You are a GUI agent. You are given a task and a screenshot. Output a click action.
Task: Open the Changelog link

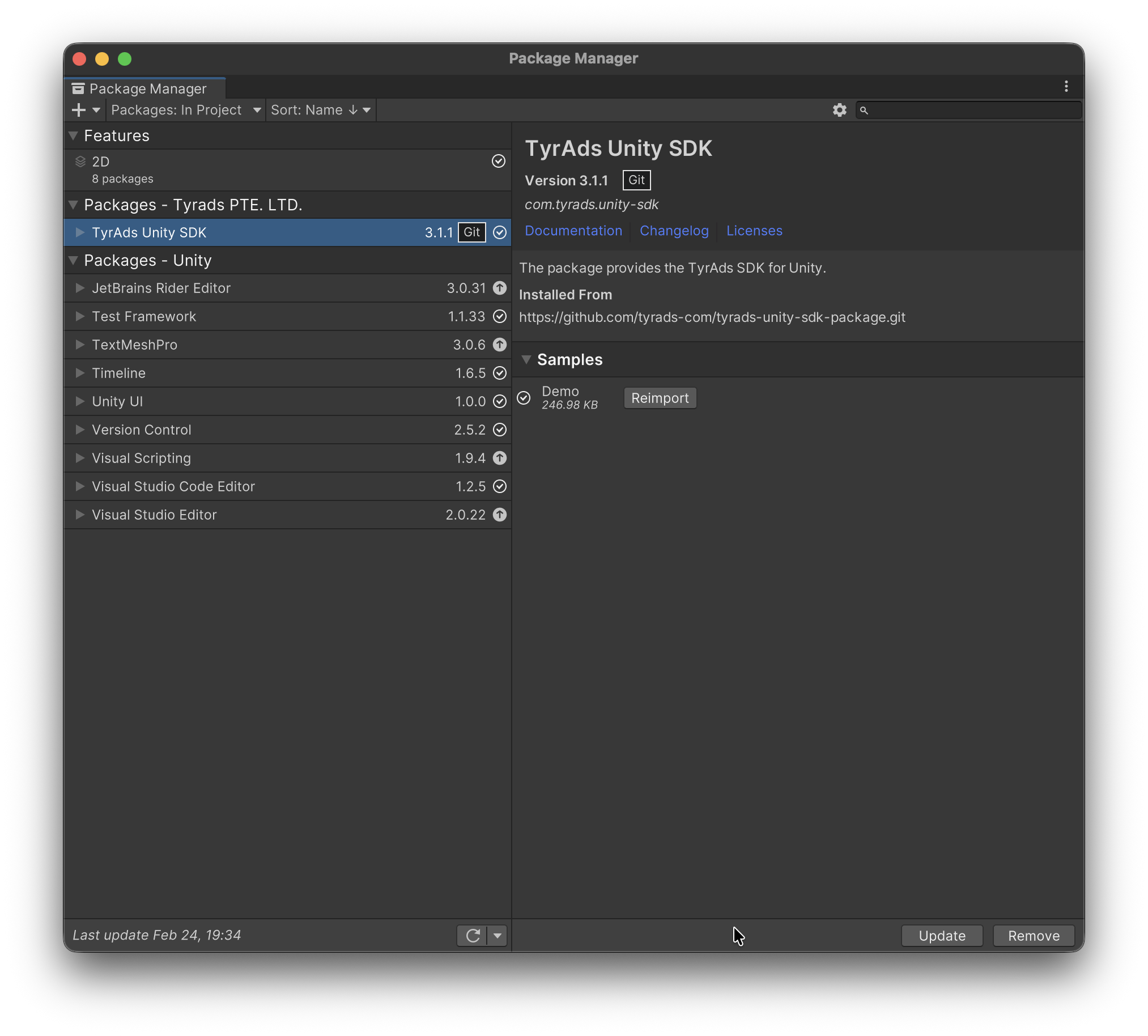click(x=674, y=231)
